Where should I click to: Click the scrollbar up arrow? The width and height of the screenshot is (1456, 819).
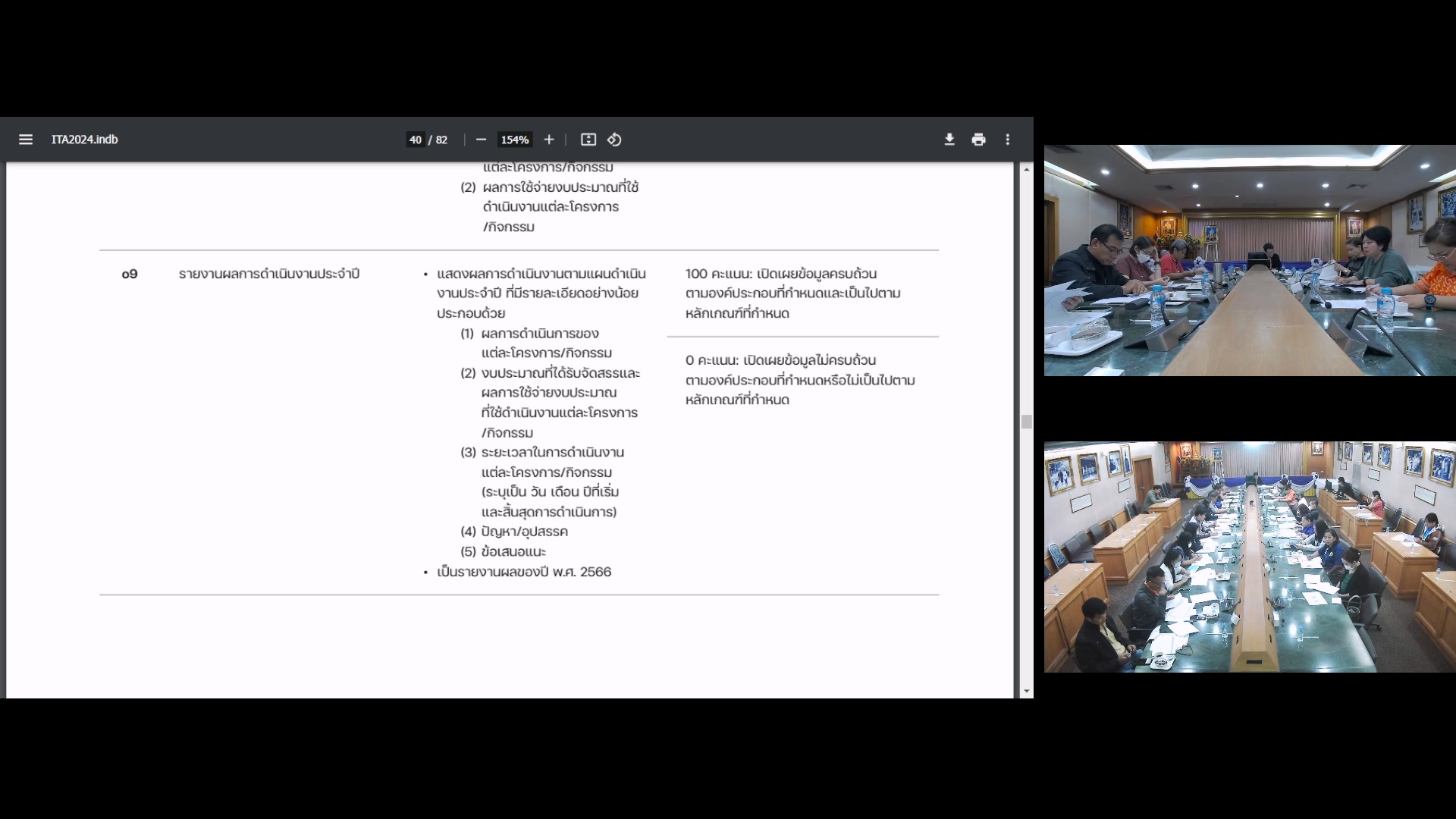pyautogui.click(x=1027, y=169)
